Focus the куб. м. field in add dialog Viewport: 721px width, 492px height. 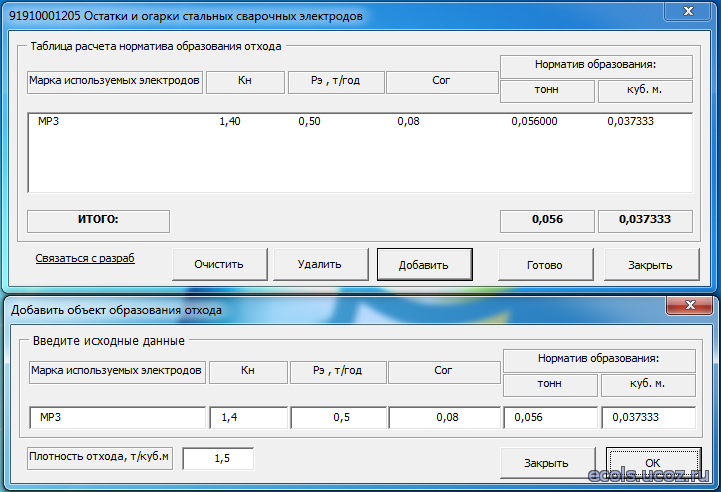pyautogui.click(x=648, y=418)
